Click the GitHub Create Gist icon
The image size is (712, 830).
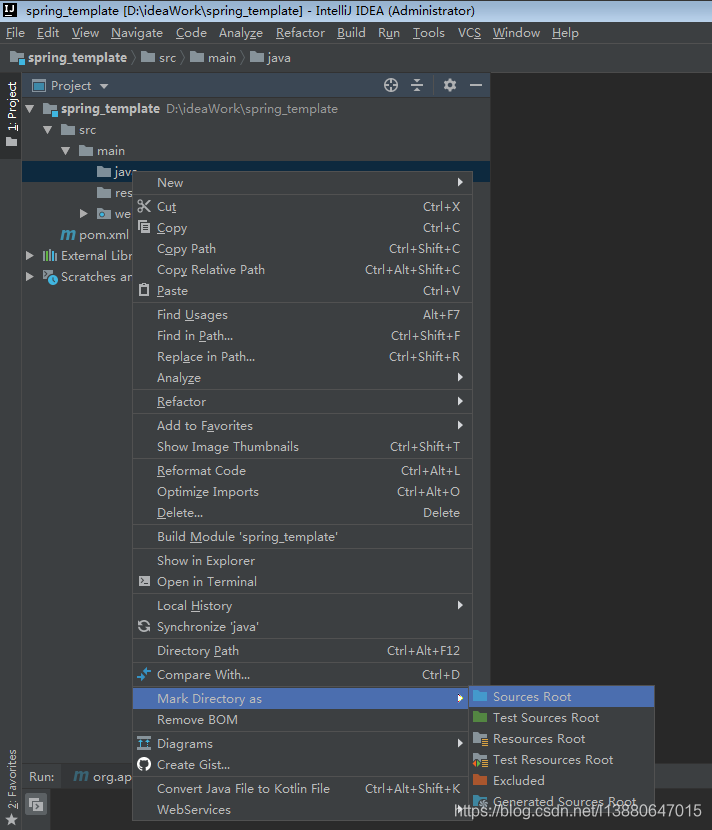pos(144,764)
